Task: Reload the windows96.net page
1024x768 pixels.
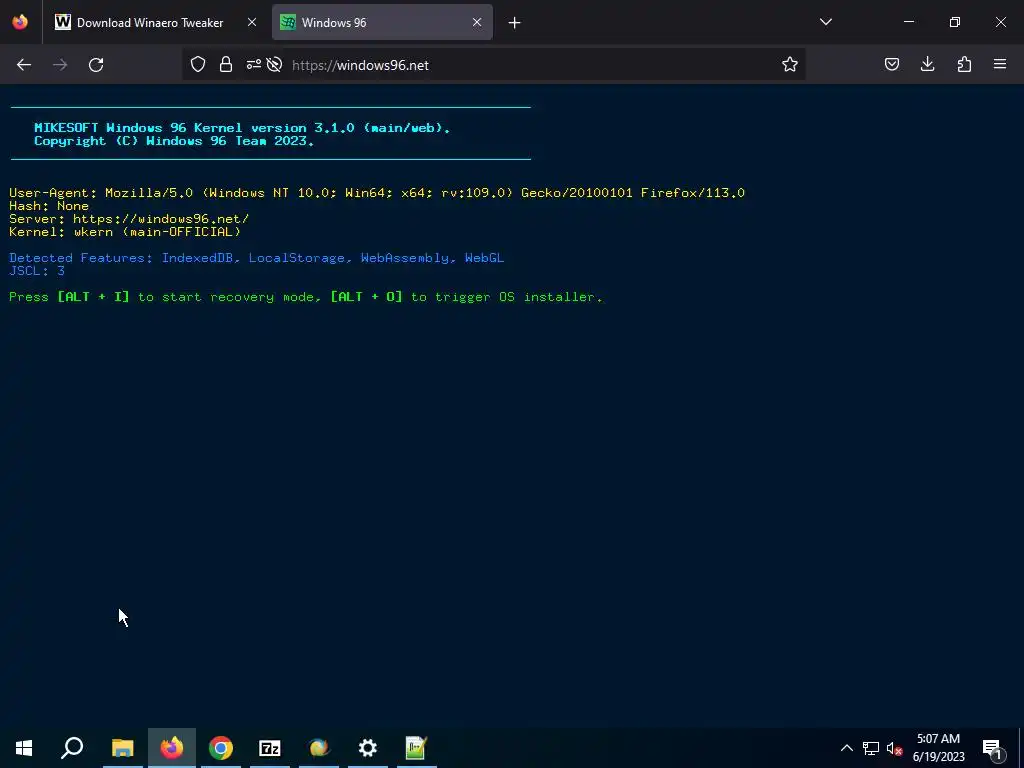Action: tap(96, 65)
